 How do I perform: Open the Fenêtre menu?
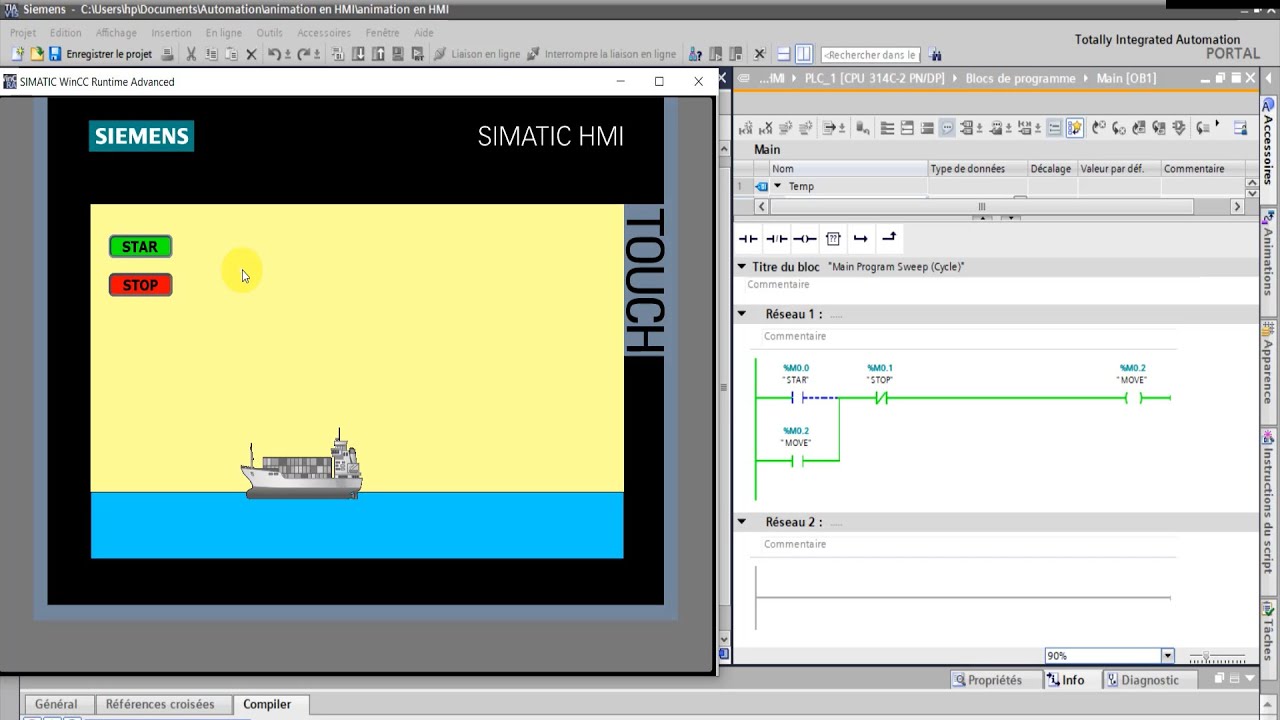[x=382, y=33]
